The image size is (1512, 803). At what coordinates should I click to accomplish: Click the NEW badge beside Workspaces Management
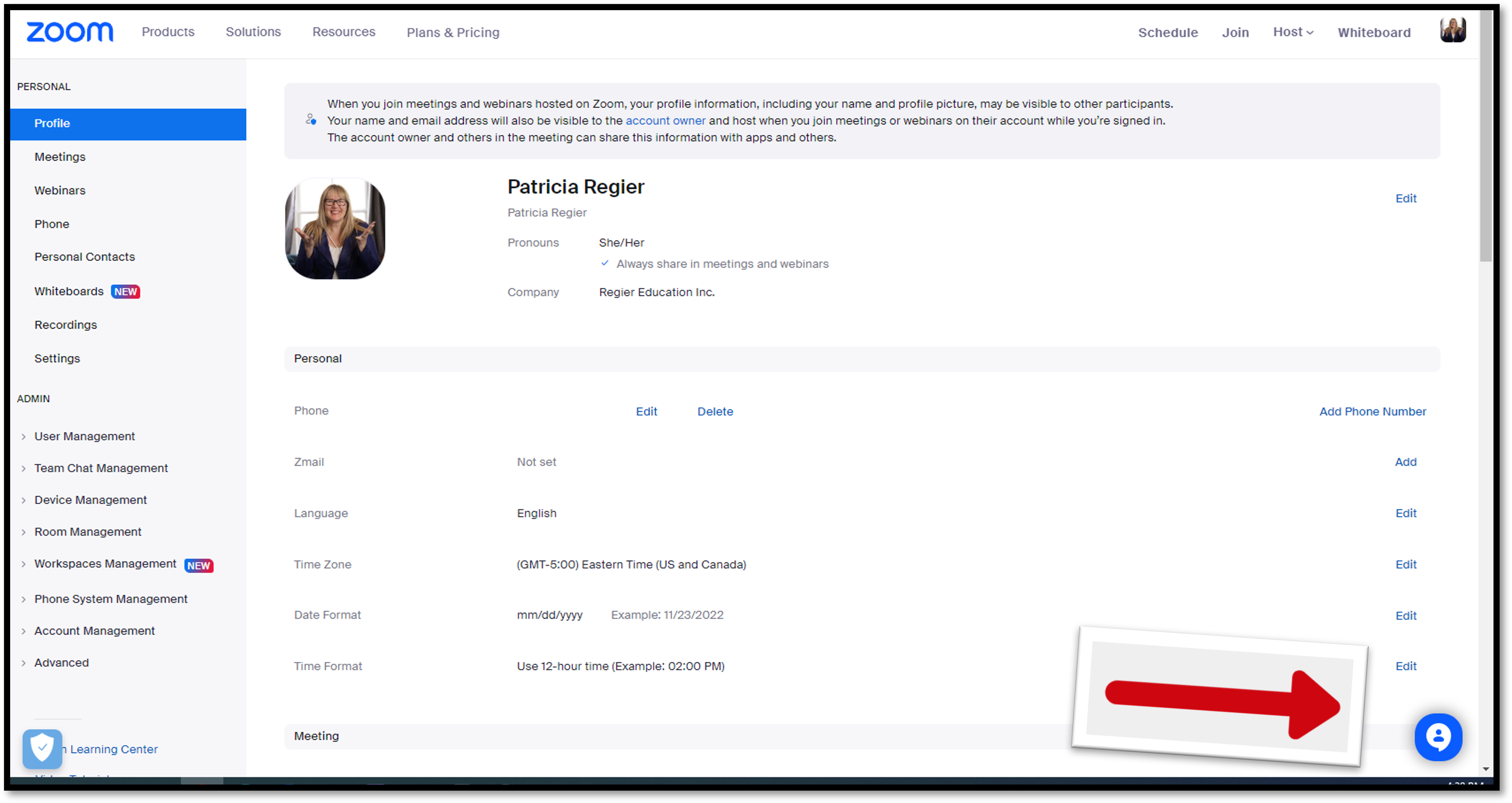tap(198, 565)
